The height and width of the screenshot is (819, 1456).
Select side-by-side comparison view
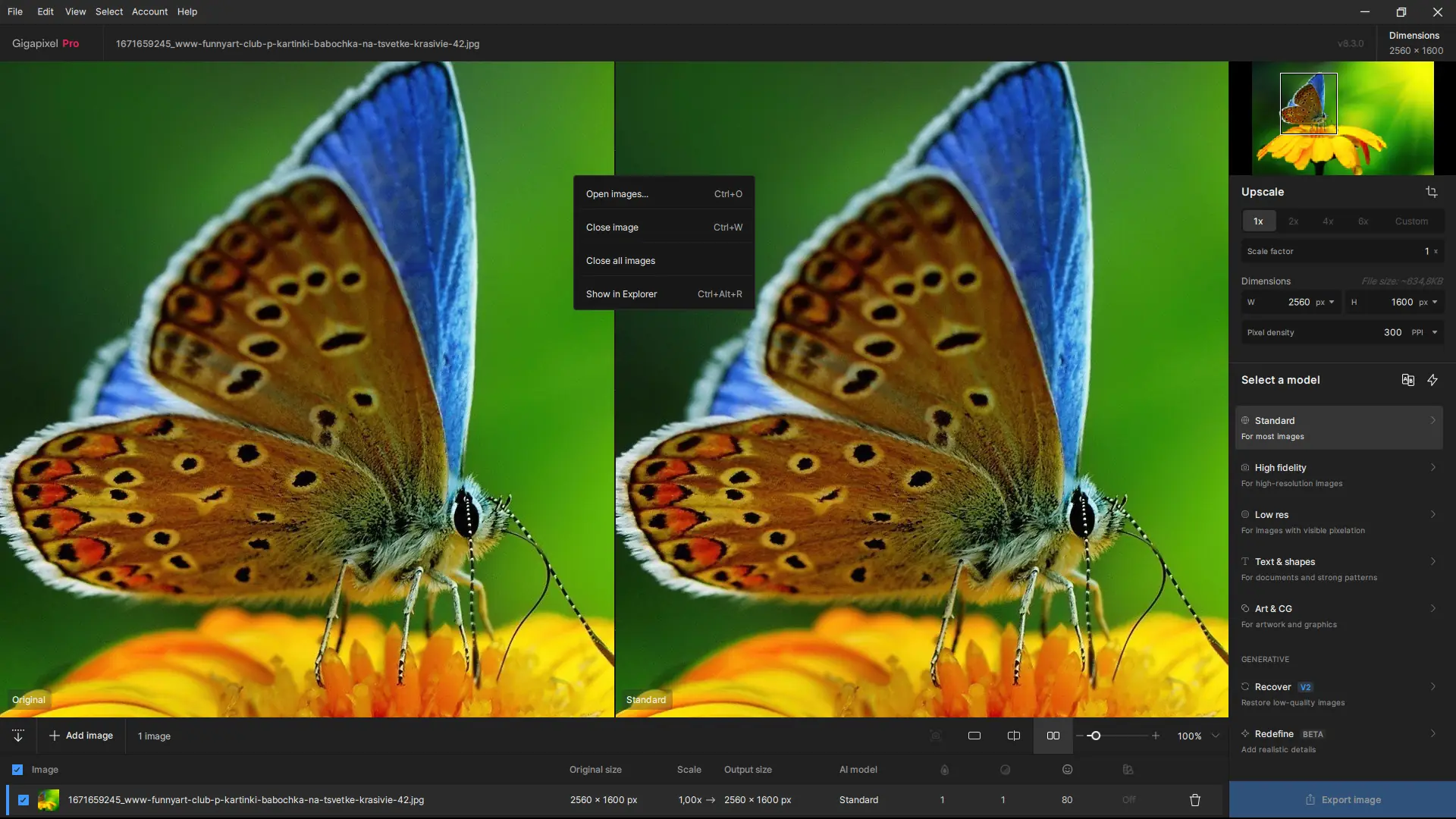click(x=1053, y=736)
